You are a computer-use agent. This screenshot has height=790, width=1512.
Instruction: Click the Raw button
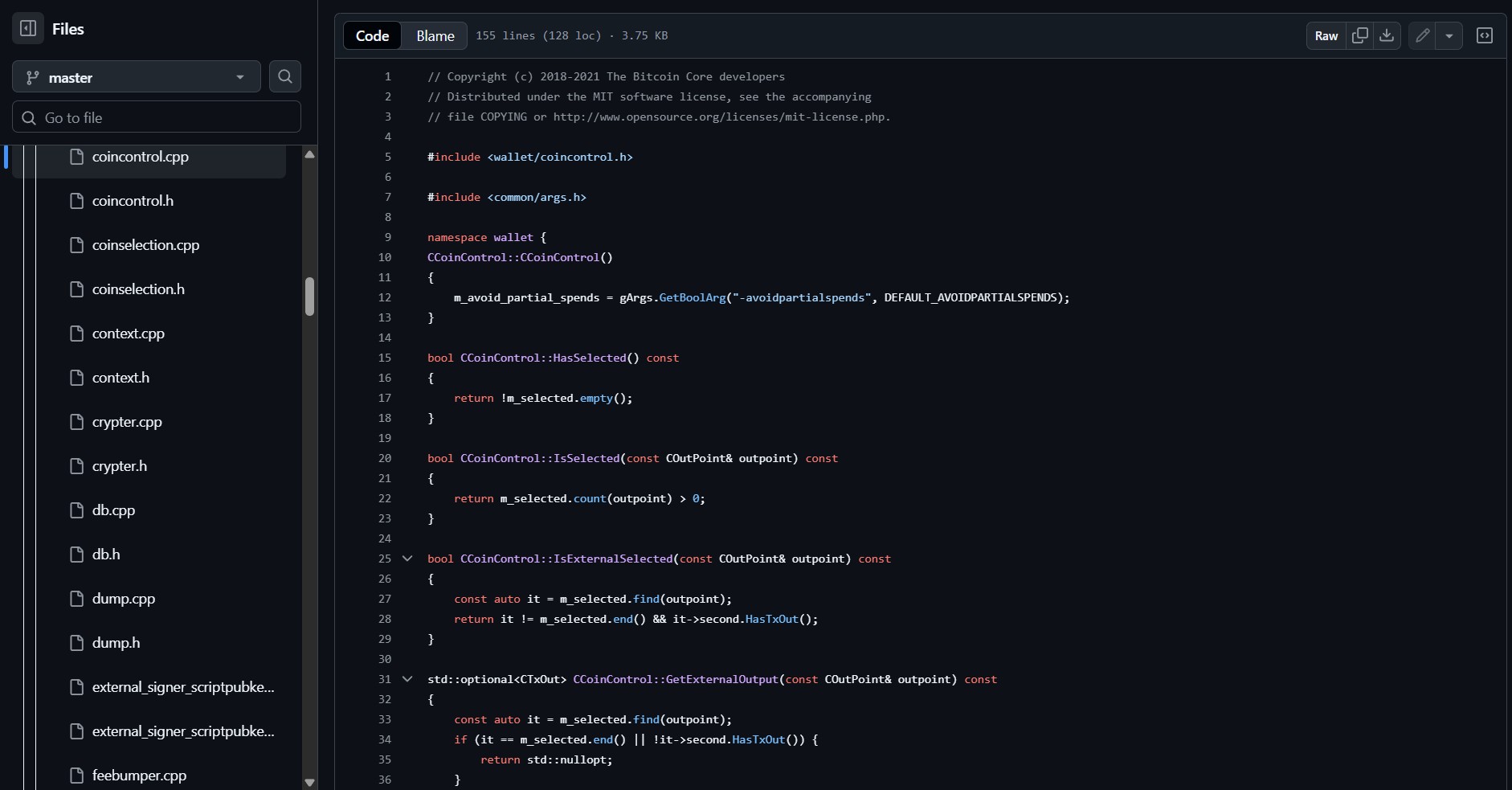click(x=1326, y=35)
